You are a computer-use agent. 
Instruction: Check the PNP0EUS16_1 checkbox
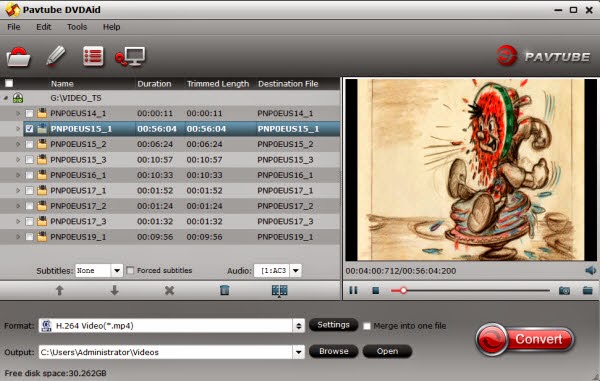pos(29,175)
